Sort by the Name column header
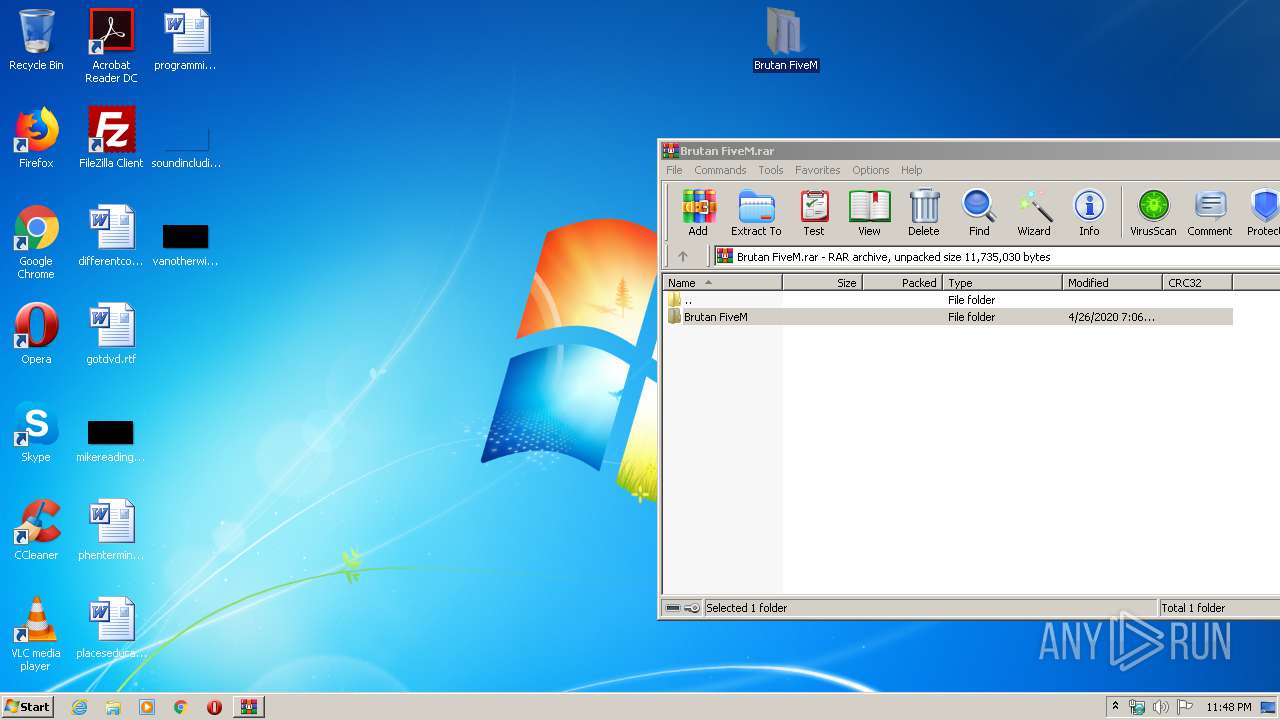The height and width of the screenshot is (720, 1280). [x=722, y=283]
